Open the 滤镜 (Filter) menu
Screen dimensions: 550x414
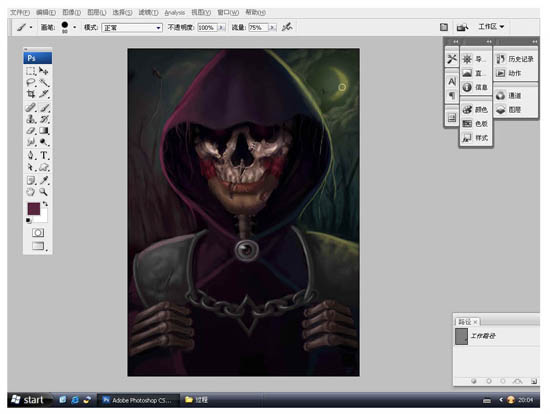[148, 12]
